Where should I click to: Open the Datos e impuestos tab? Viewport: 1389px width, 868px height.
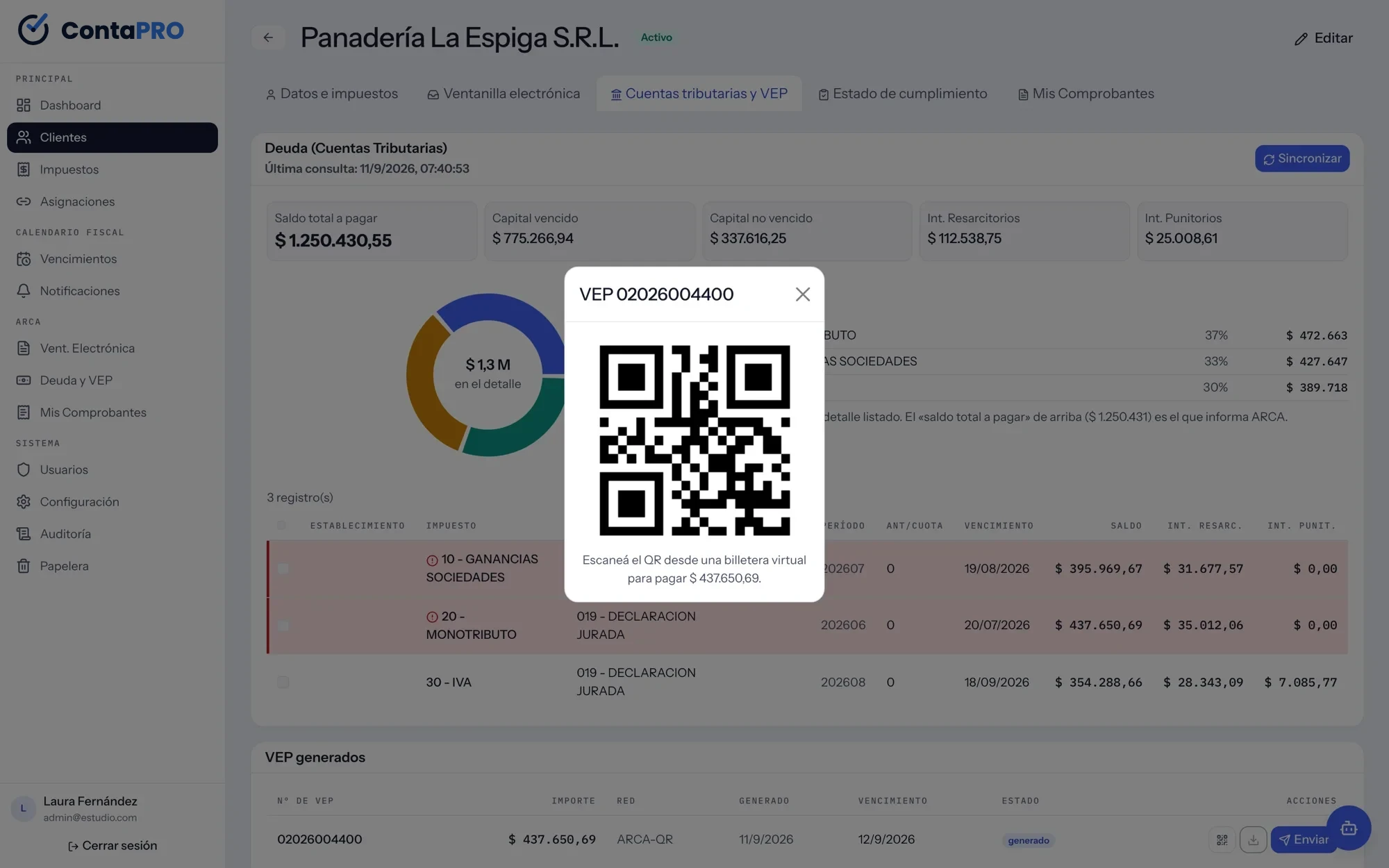(x=332, y=94)
